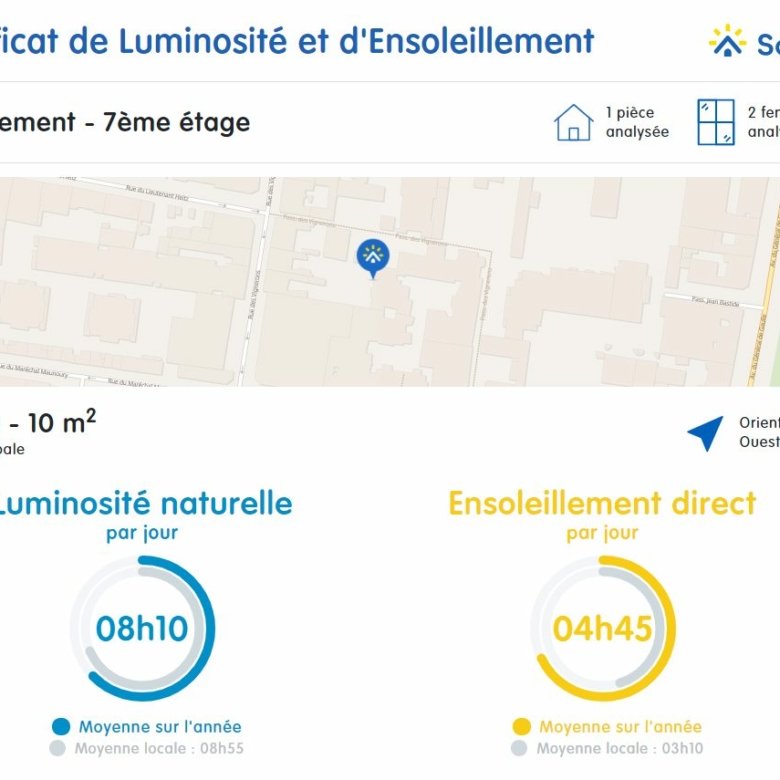This screenshot has width=780, height=780.
Task: Click the 04h45 value in the yellow ring
Action: [602, 628]
